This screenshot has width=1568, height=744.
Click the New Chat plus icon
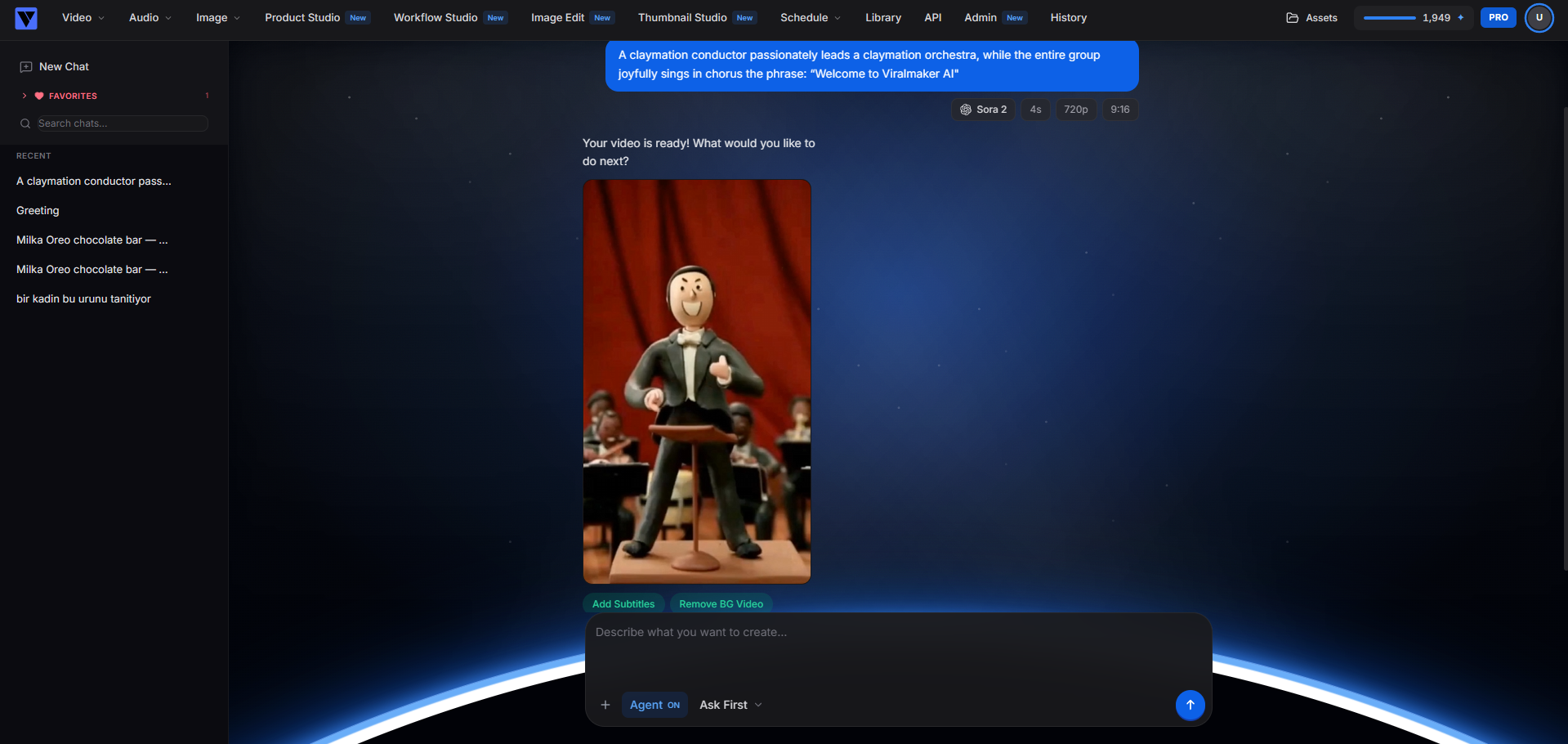coord(26,66)
